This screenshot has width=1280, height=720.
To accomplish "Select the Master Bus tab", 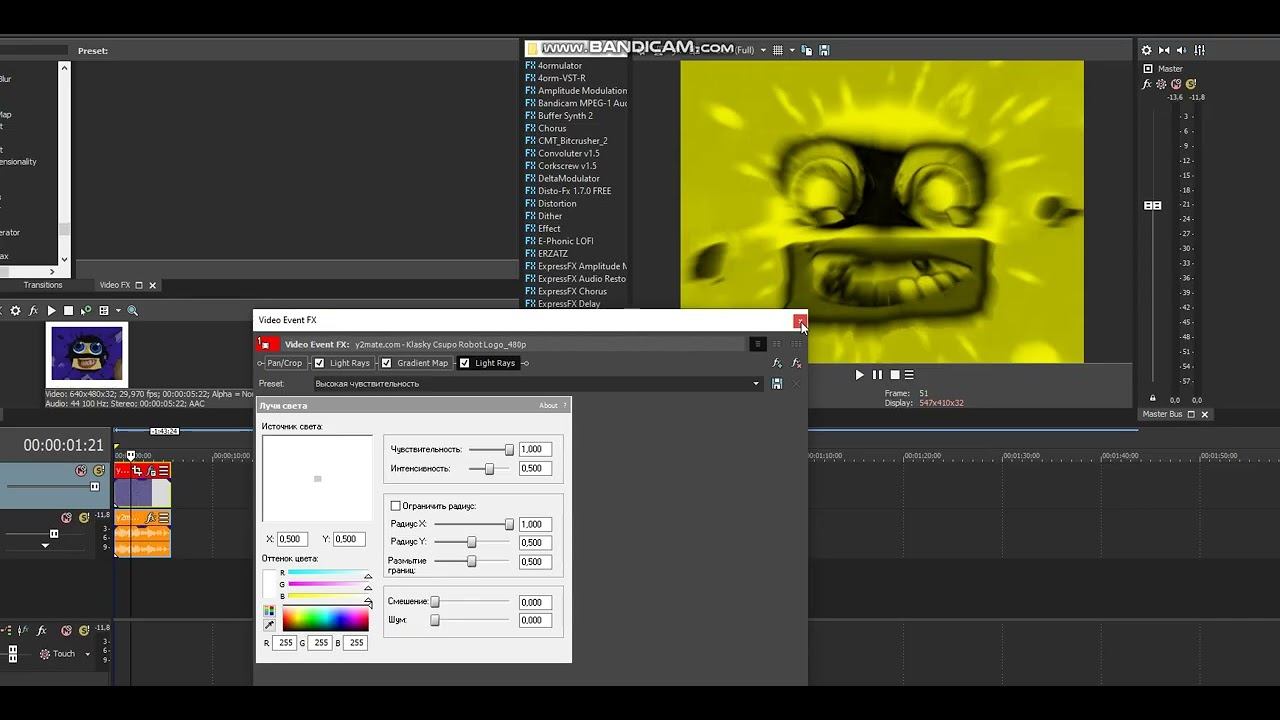I will (x=1162, y=414).
